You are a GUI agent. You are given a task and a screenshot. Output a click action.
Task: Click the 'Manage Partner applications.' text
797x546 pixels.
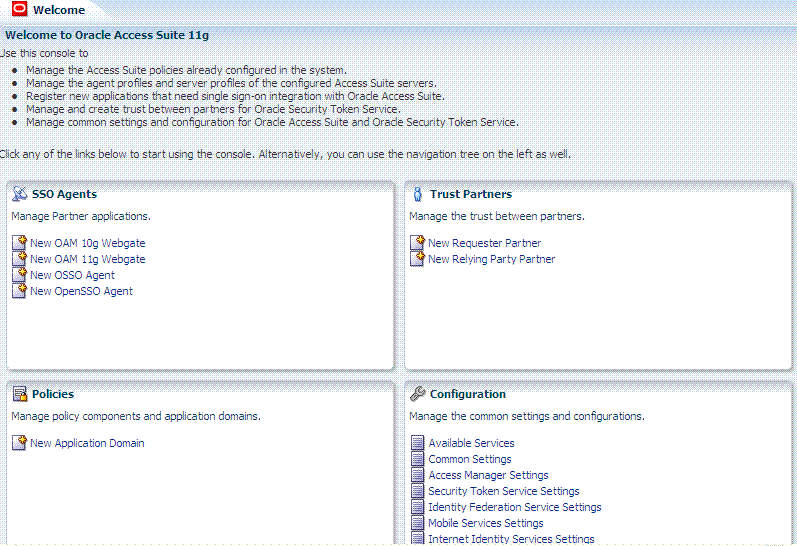coord(81,216)
